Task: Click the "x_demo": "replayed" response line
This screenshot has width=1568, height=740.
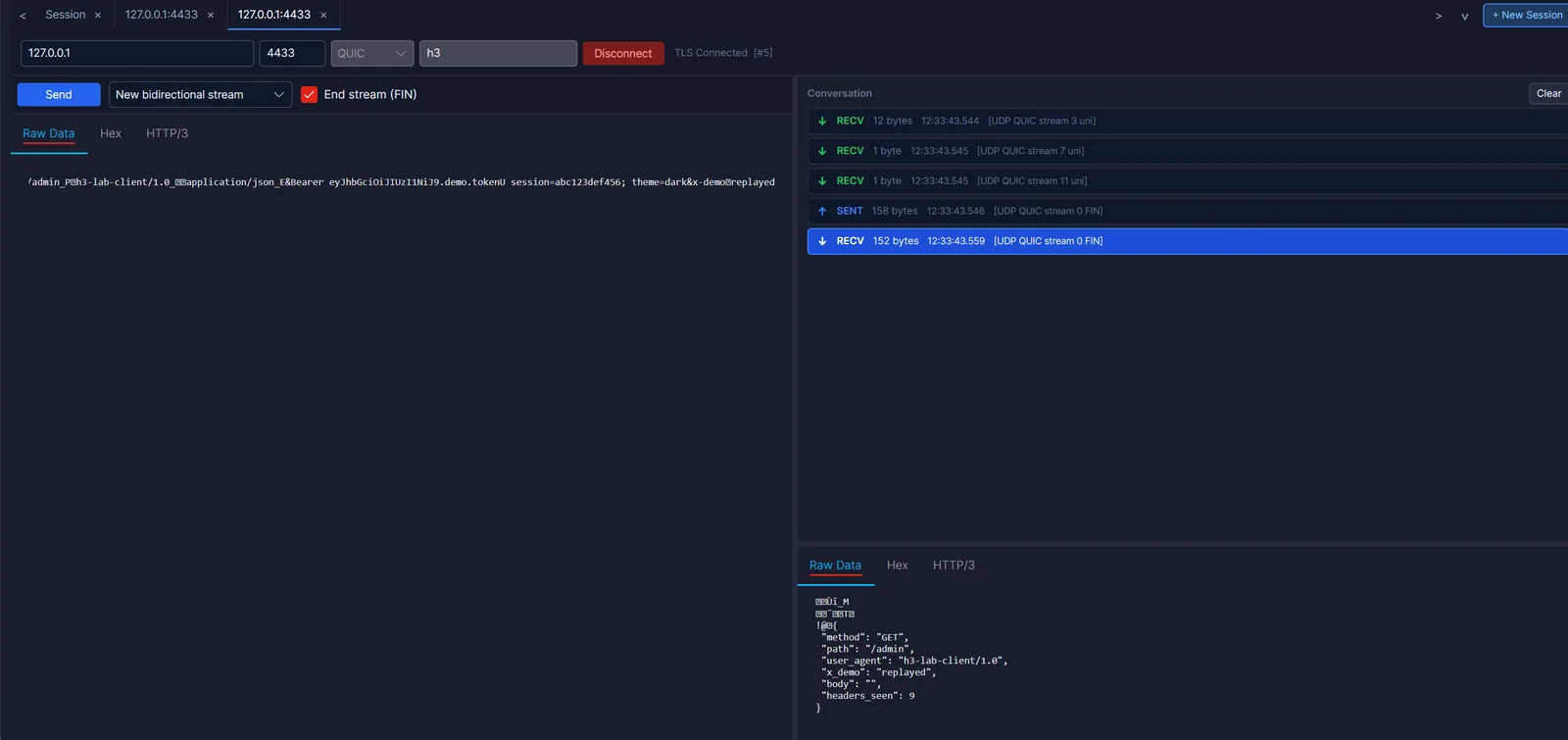Action: (x=879, y=672)
